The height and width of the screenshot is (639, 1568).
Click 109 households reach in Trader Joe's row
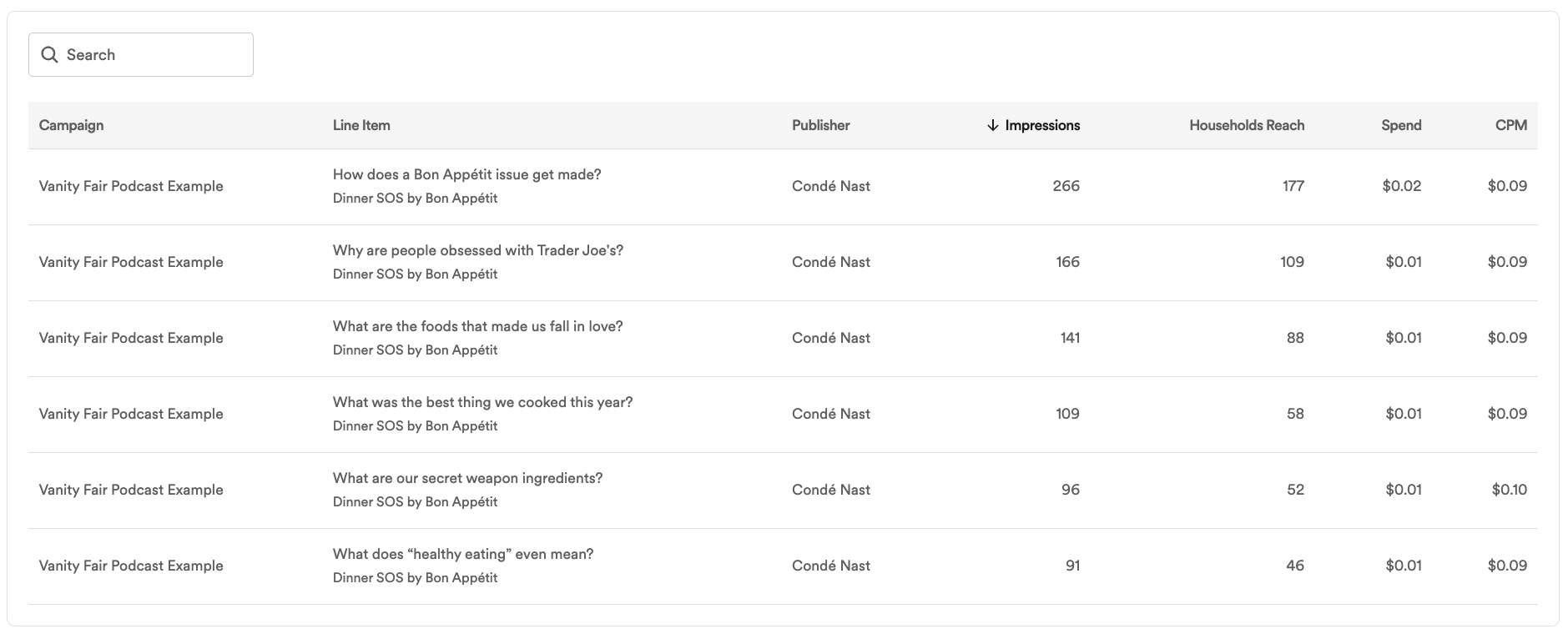click(x=1293, y=262)
